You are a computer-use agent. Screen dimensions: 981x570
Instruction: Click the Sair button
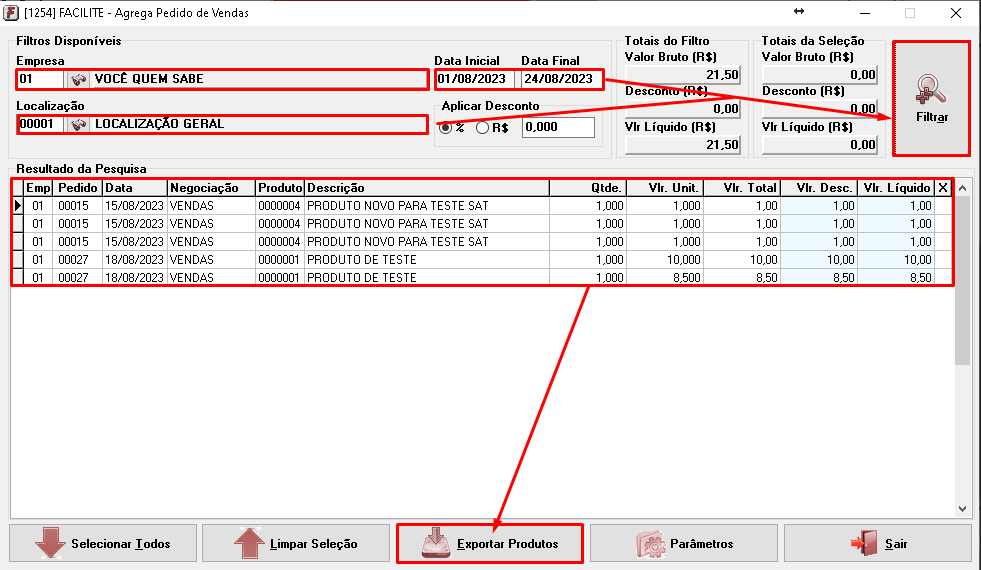pos(878,544)
